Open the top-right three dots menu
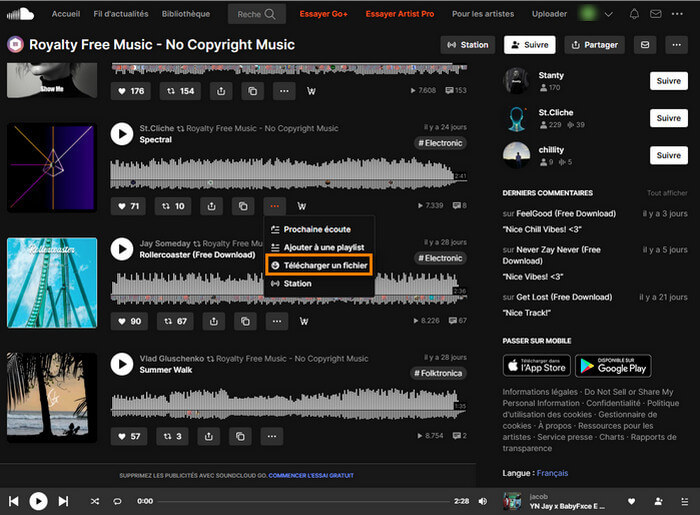 point(680,14)
